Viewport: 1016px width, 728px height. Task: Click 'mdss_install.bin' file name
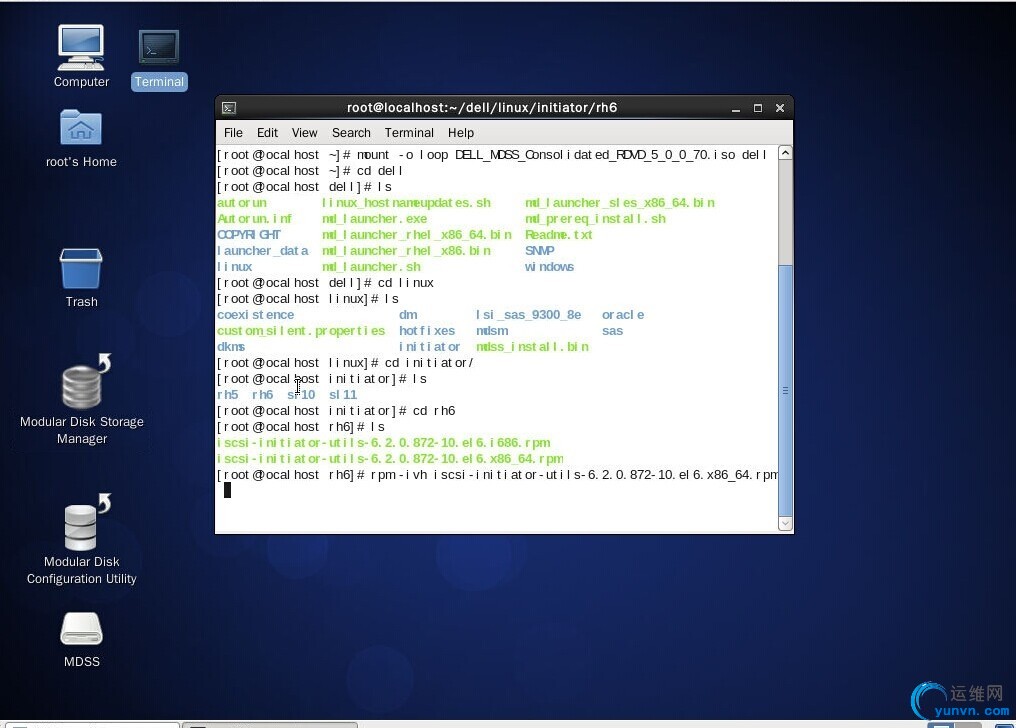pos(533,347)
